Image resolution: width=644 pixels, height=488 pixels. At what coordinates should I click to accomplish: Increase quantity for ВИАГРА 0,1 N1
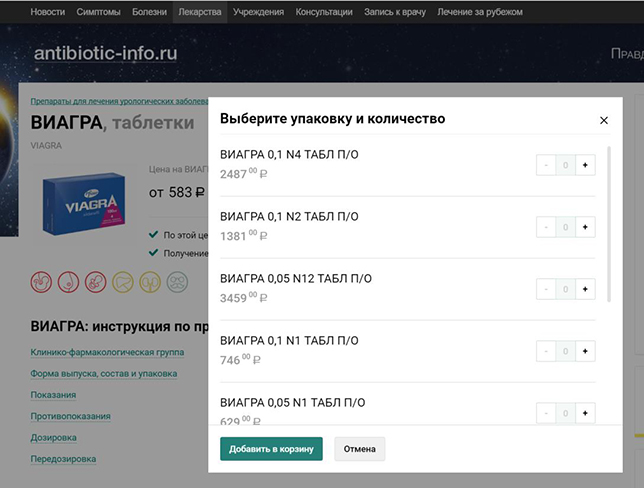(x=585, y=351)
